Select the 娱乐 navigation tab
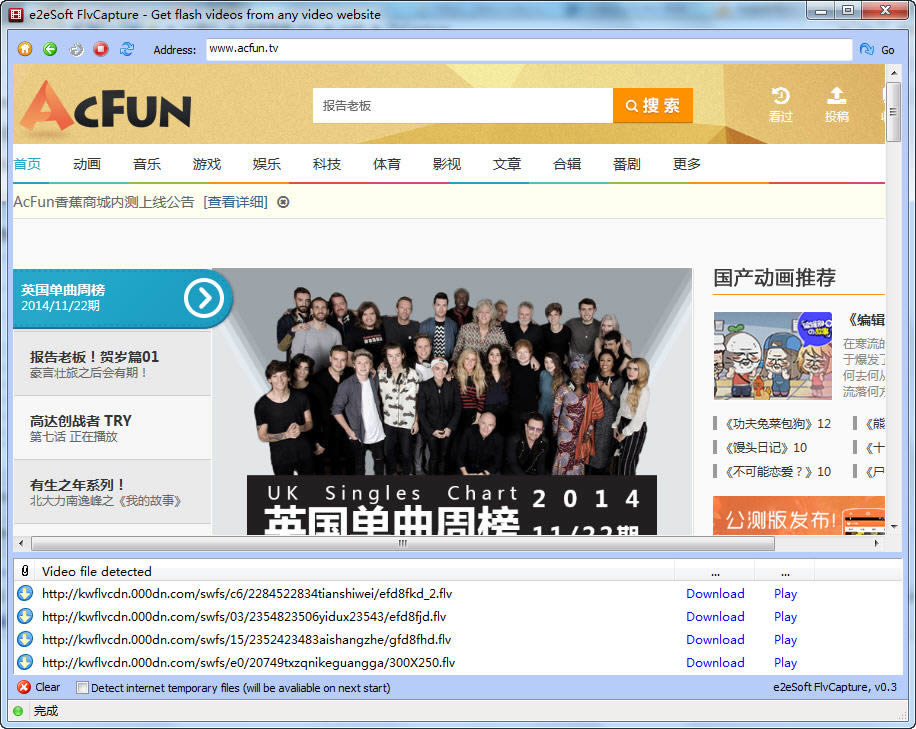Viewport: 916px width, 729px height. point(267,164)
